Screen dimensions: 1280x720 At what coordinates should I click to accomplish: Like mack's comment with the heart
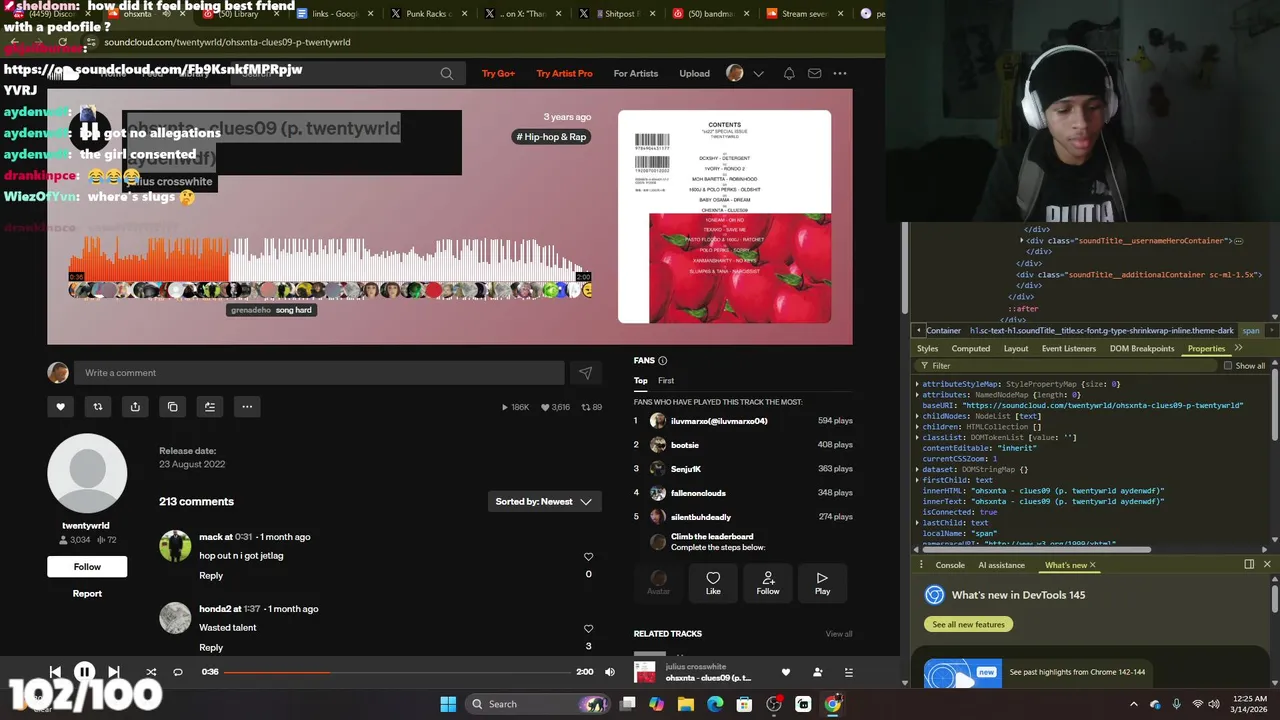pos(588,557)
